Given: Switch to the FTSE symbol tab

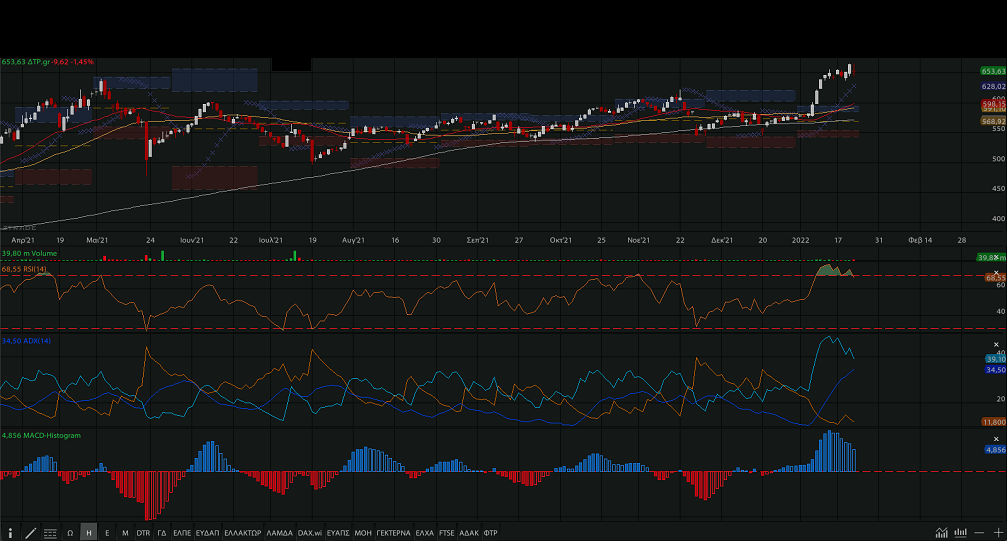Looking at the screenshot, I should click(x=448, y=533).
